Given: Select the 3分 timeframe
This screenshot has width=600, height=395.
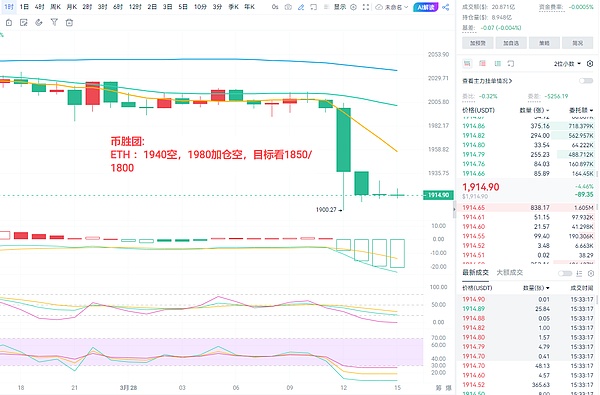Looking at the screenshot, I should coord(217,7).
